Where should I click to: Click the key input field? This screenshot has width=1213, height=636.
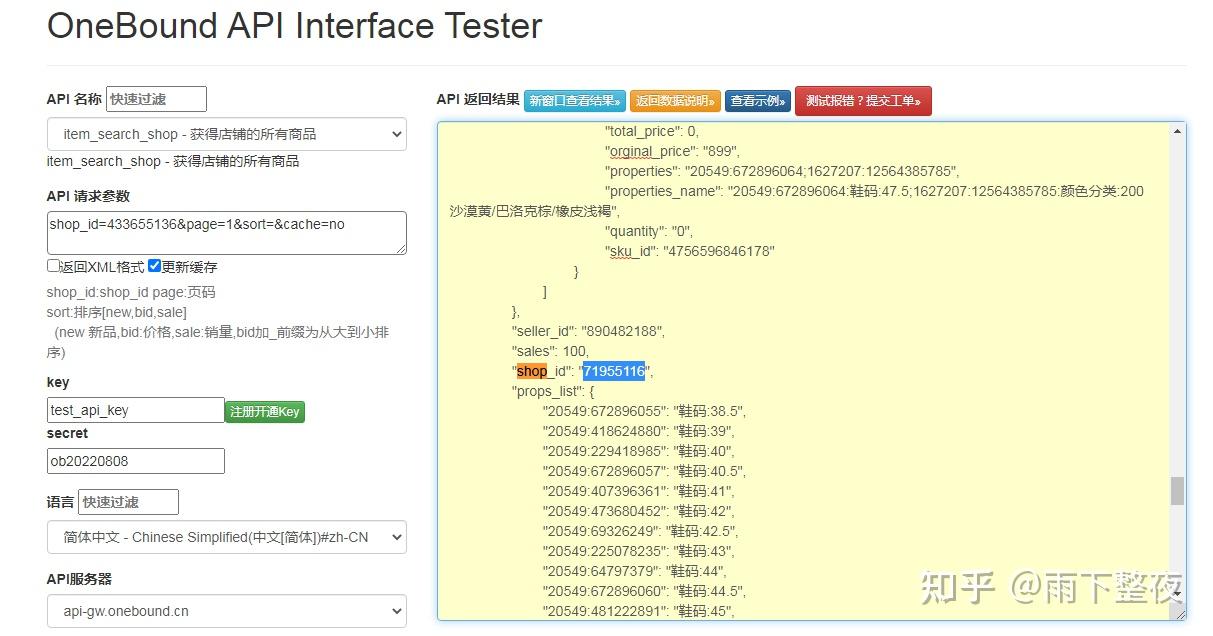pyautogui.click(x=135, y=410)
